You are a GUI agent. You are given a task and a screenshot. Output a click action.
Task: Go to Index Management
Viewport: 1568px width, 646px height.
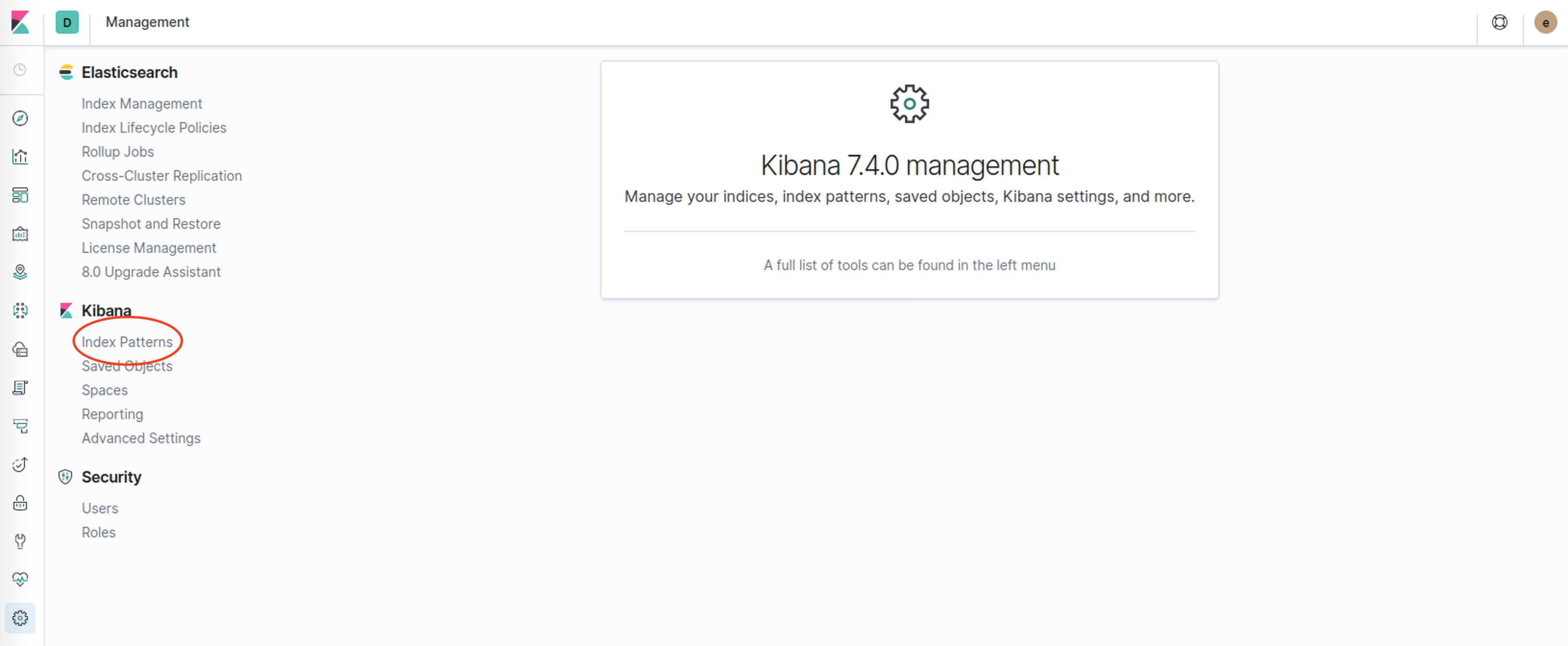pyautogui.click(x=142, y=103)
